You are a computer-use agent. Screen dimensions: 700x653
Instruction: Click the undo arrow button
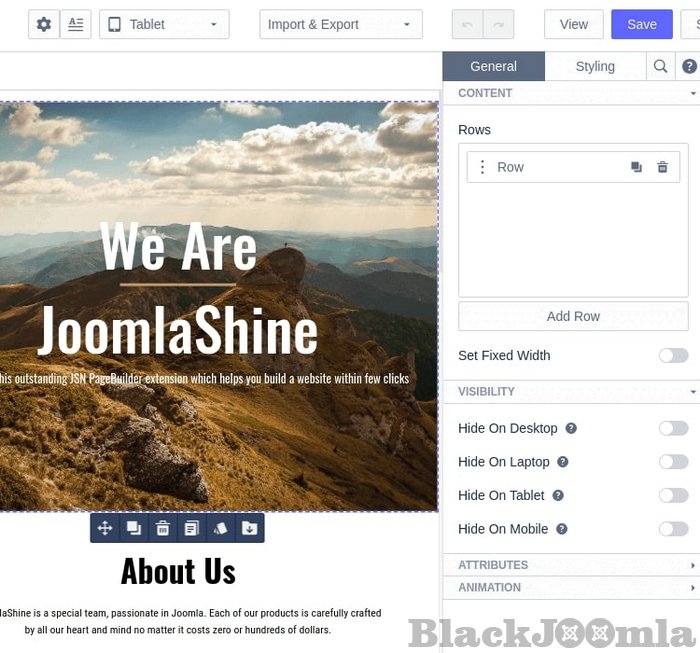(x=468, y=24)
